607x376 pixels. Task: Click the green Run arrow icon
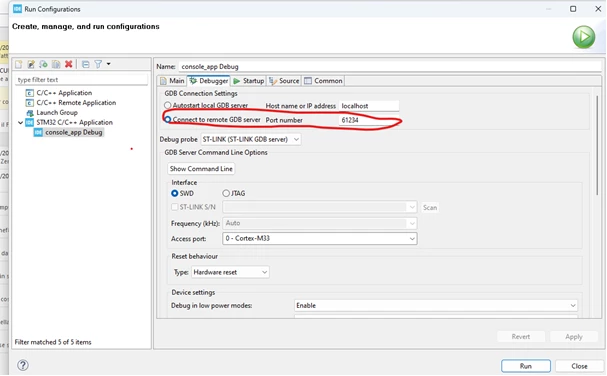(x=583, y=37)
